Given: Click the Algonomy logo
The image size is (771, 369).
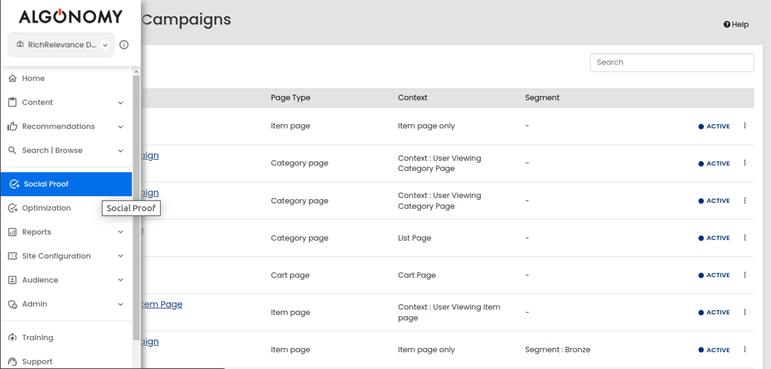Looking at the screenshot, I should 70,17.
